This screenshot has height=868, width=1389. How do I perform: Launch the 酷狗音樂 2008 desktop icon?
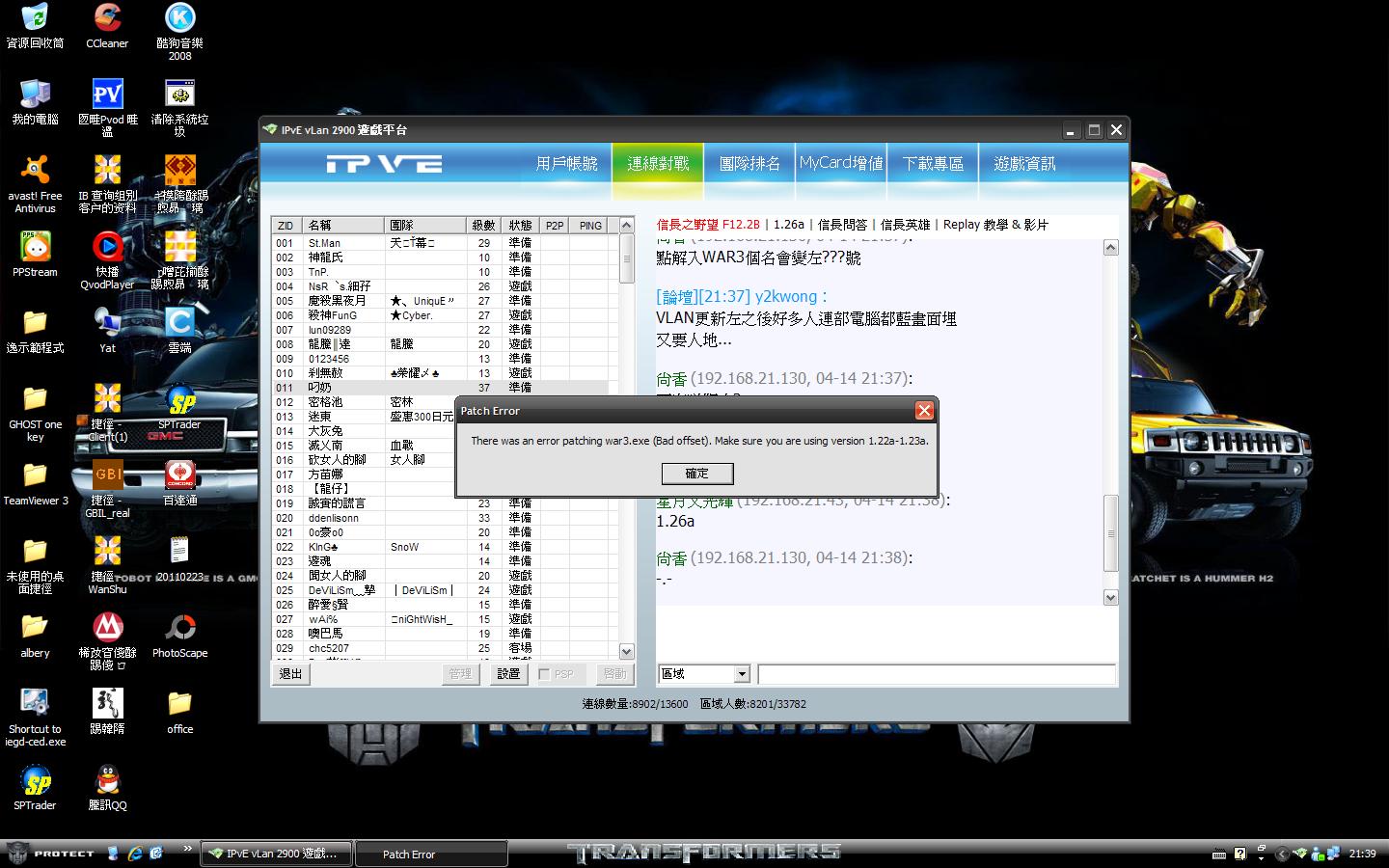(179, 32)
